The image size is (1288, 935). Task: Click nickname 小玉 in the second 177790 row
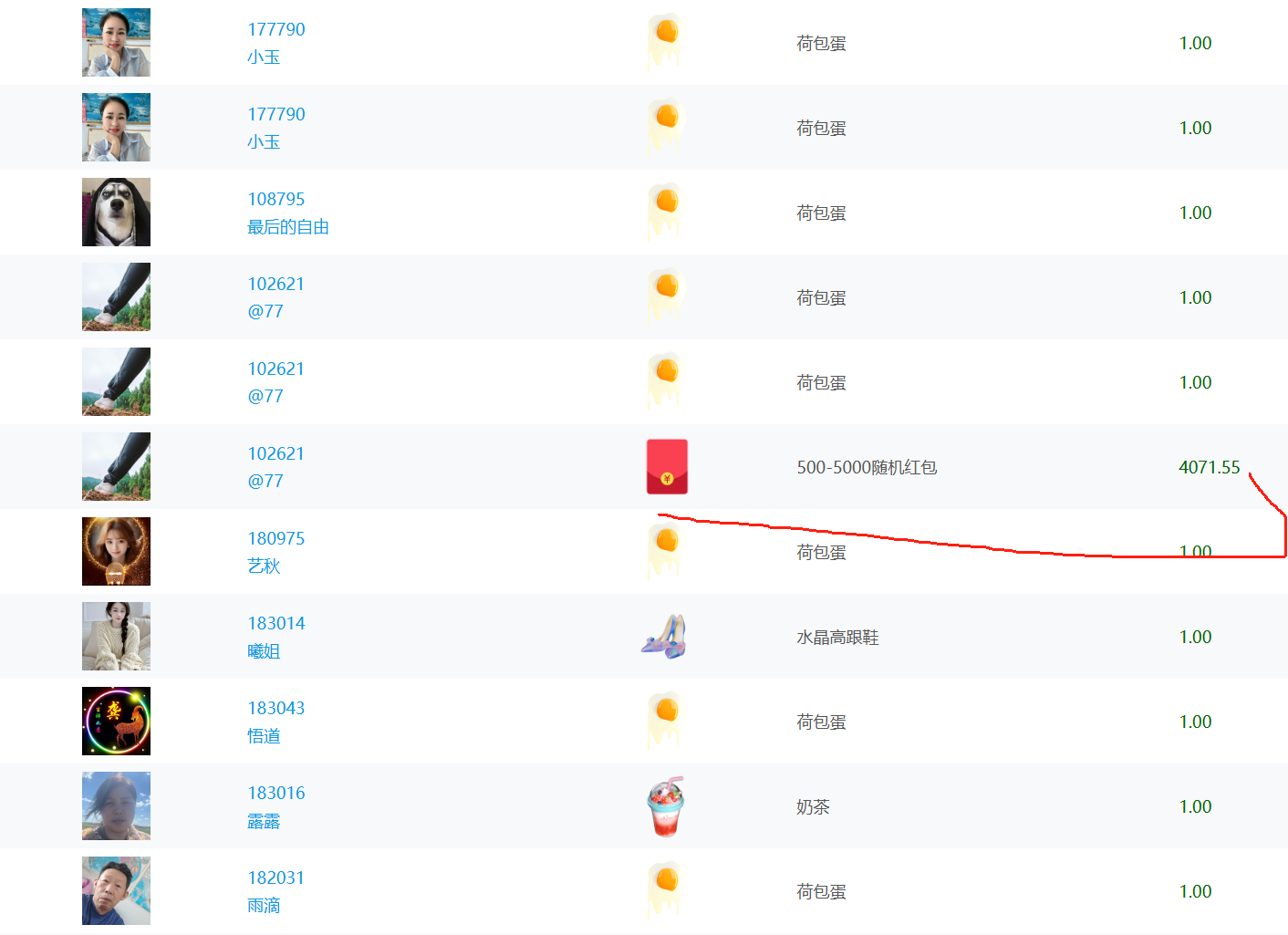[x=264, y=142]
